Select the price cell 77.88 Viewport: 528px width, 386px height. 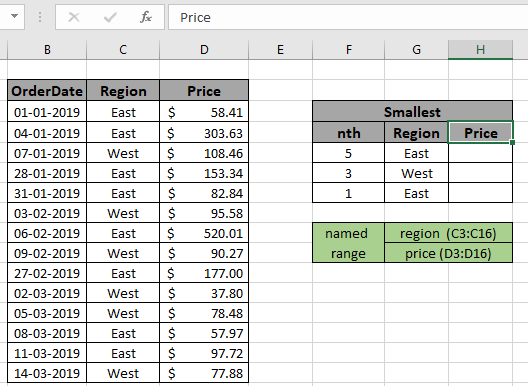(204, 373)
